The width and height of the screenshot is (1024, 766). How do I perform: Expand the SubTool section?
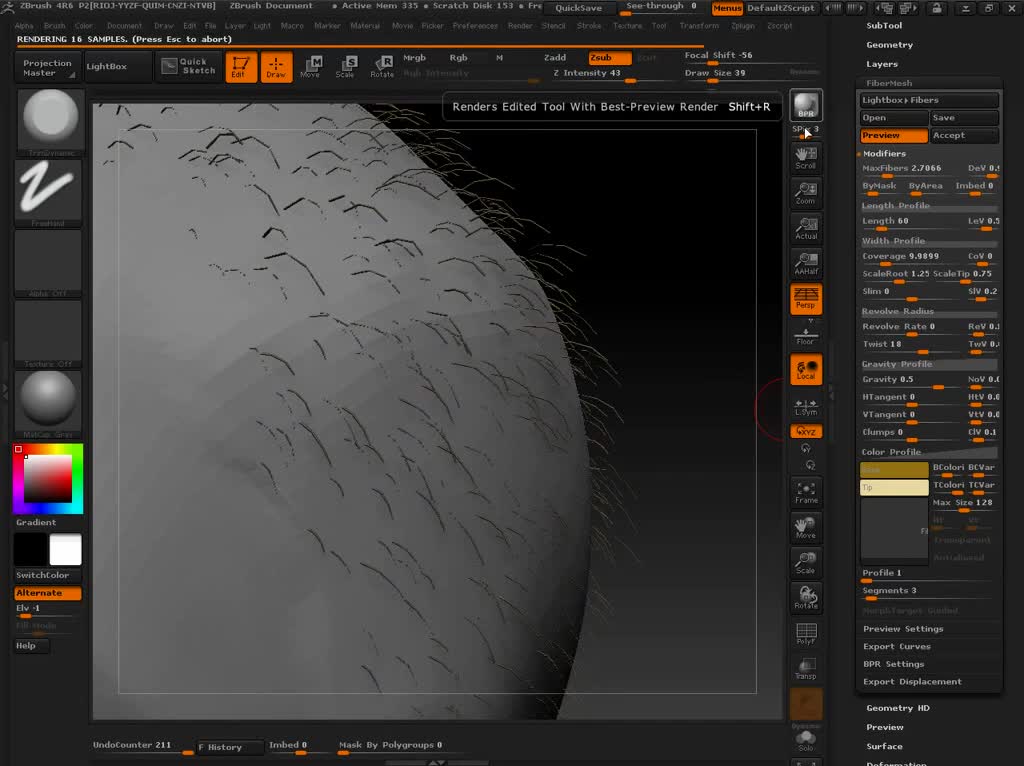[x=884, y=25]
